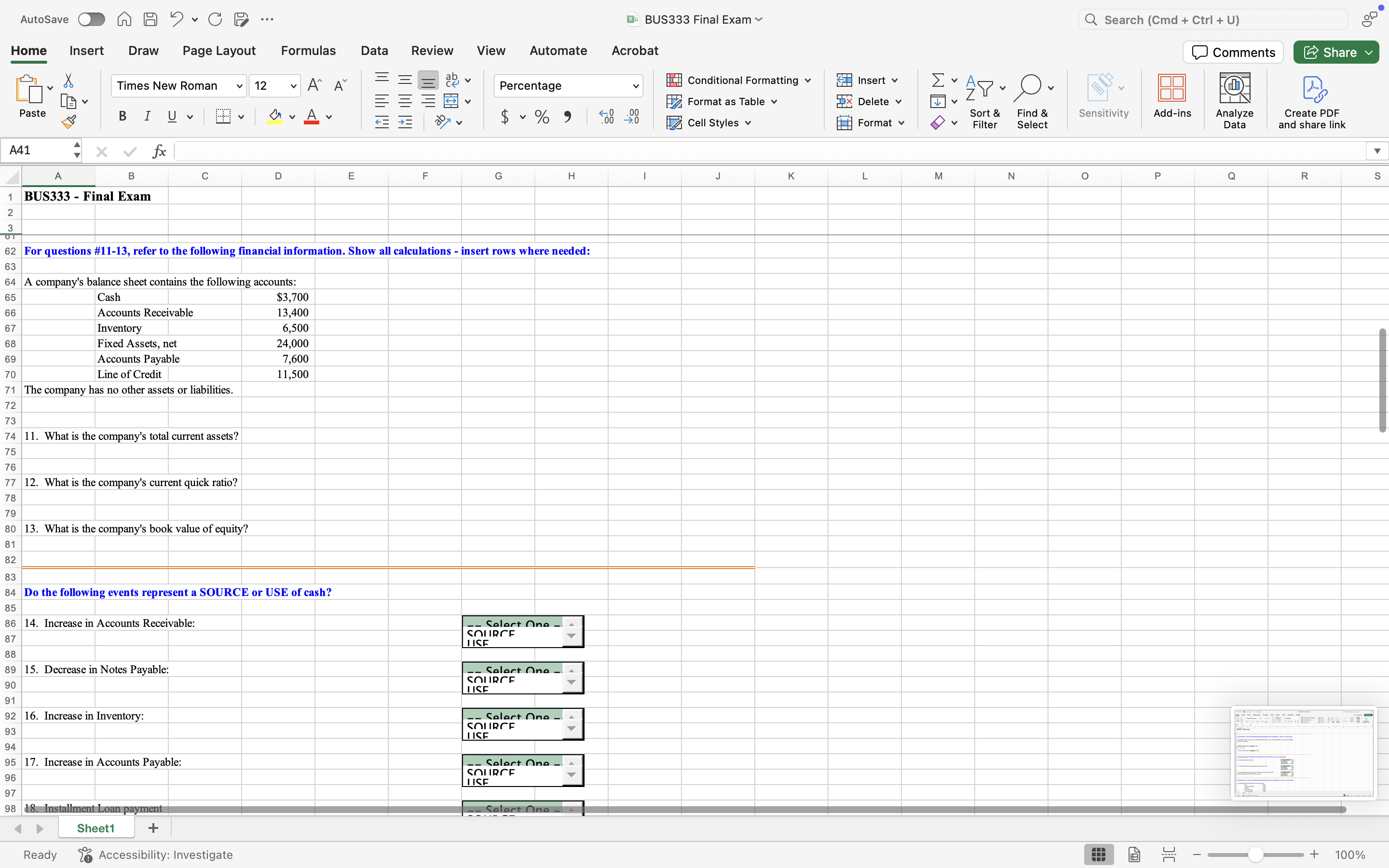Viewport: 1389px width, 868px height.
Task: Toggle the AutoSave switch
Action: pyautogui.click(x=91, y=19)
